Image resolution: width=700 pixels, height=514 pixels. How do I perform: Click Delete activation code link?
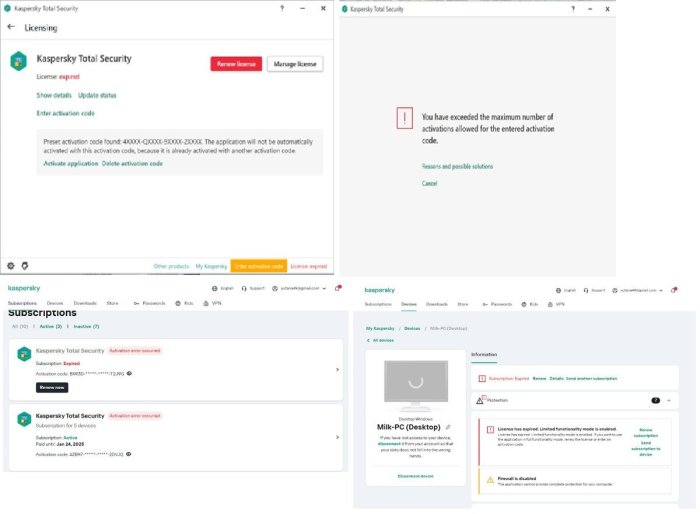(132, 163)
